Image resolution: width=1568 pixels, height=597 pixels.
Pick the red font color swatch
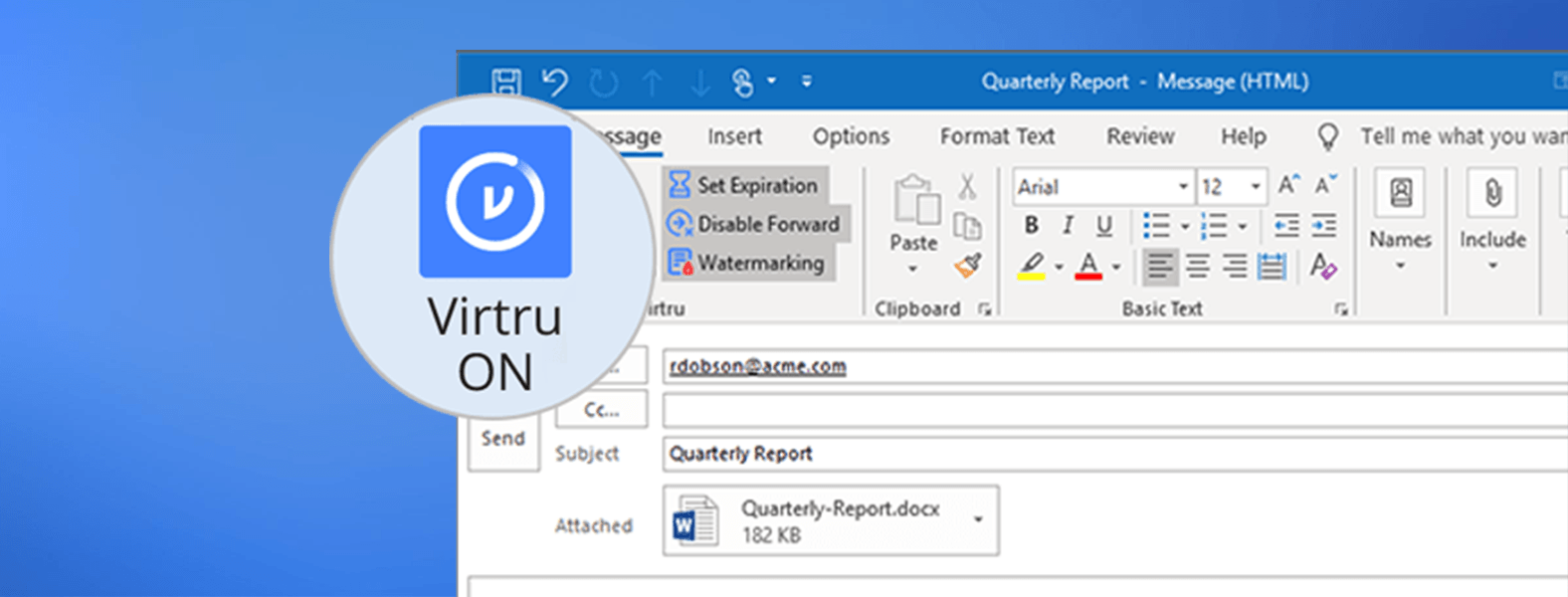click(1088, 266)
